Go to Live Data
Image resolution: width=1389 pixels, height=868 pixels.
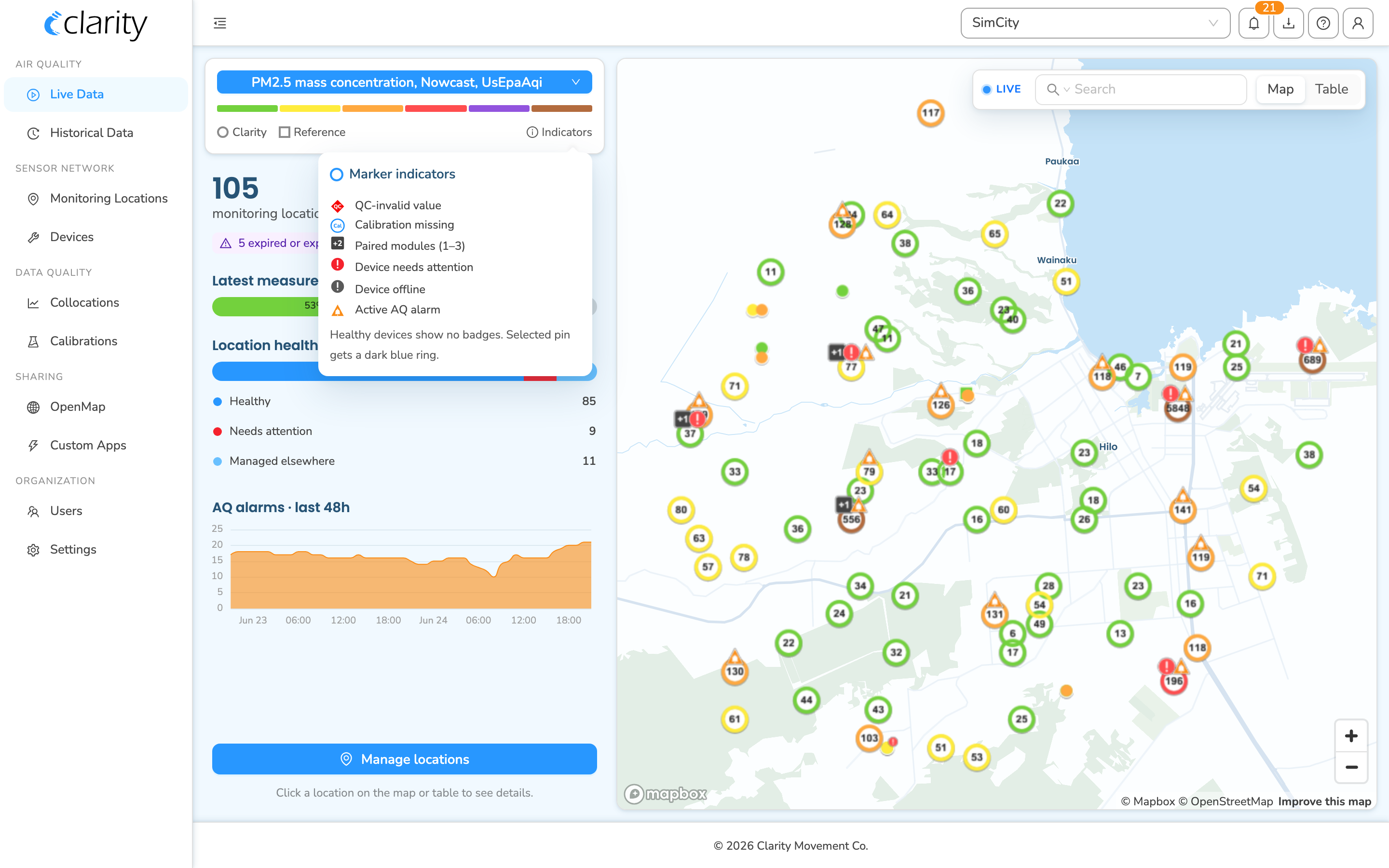point(96,94)
